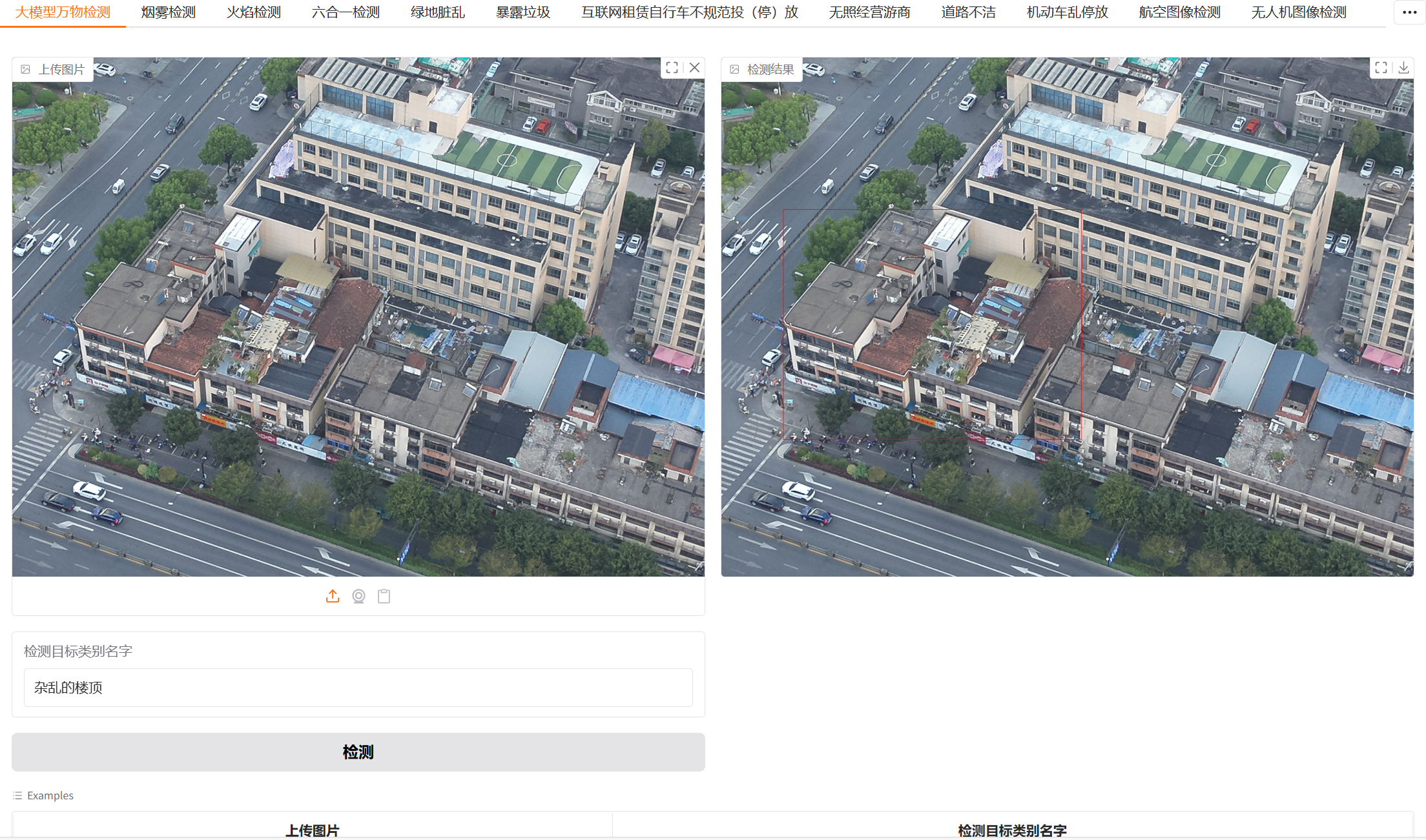The image size is (1426, 840).
Task: Go to the 无照经营游商 tab
Action: point(869,12)
